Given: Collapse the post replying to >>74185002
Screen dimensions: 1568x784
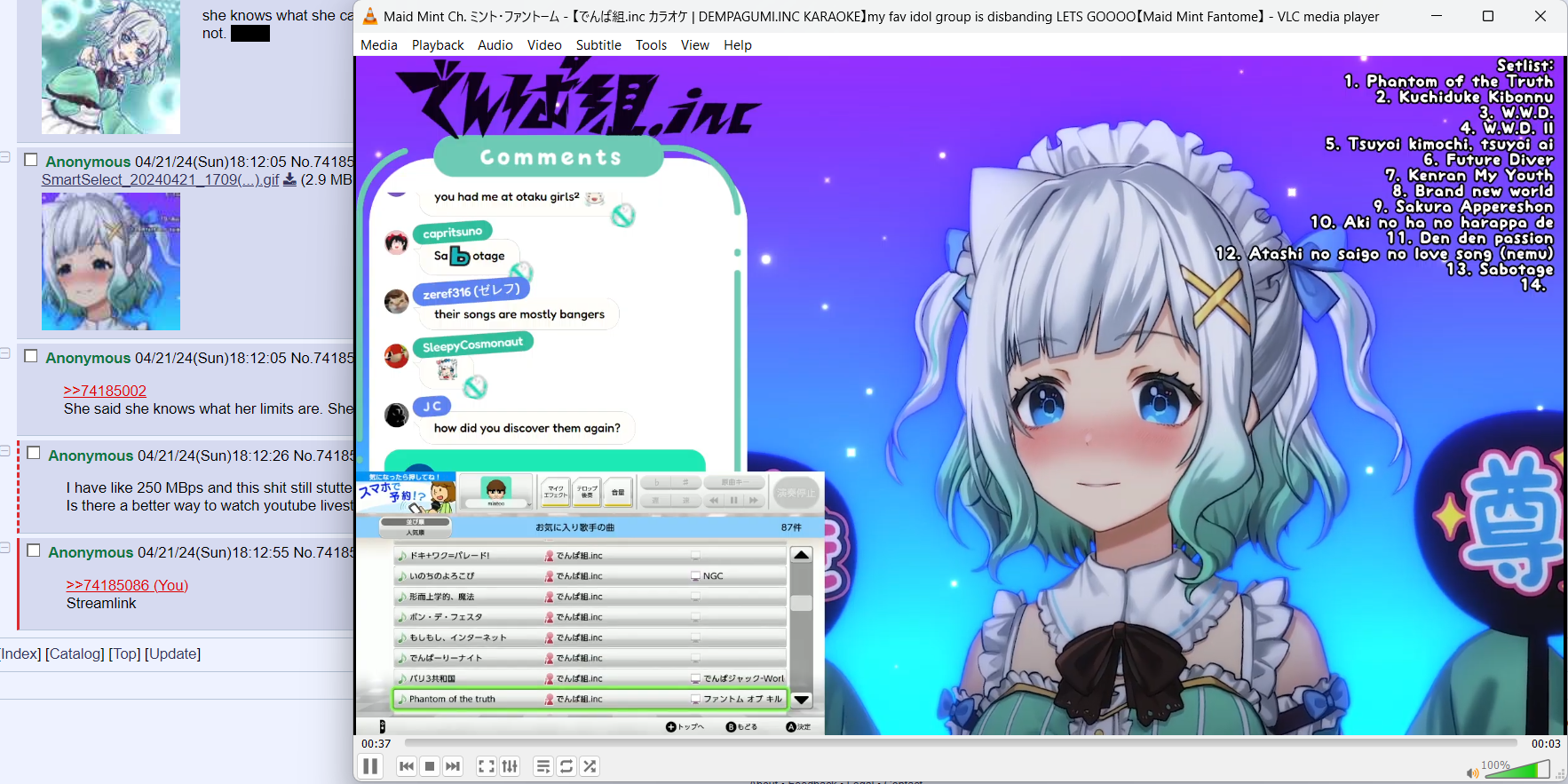Looking at the screenshot, I should pyautogui.click(x=5, y=353).
